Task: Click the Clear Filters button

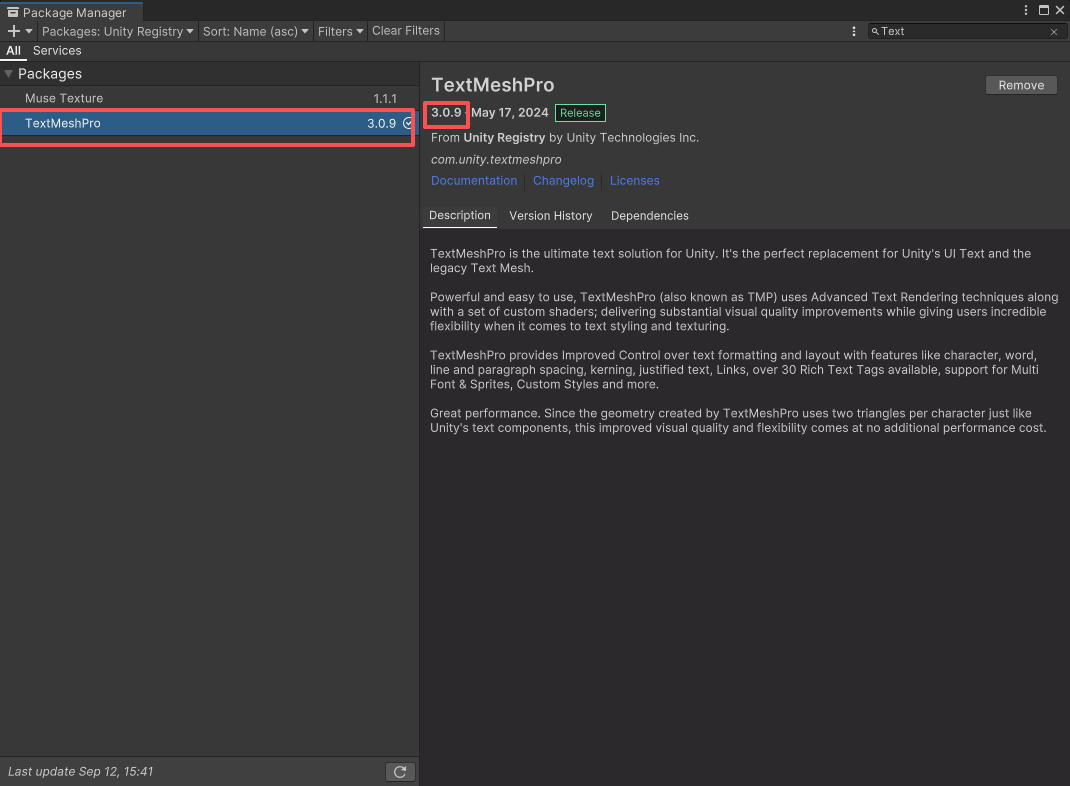Action: [406, 31]
